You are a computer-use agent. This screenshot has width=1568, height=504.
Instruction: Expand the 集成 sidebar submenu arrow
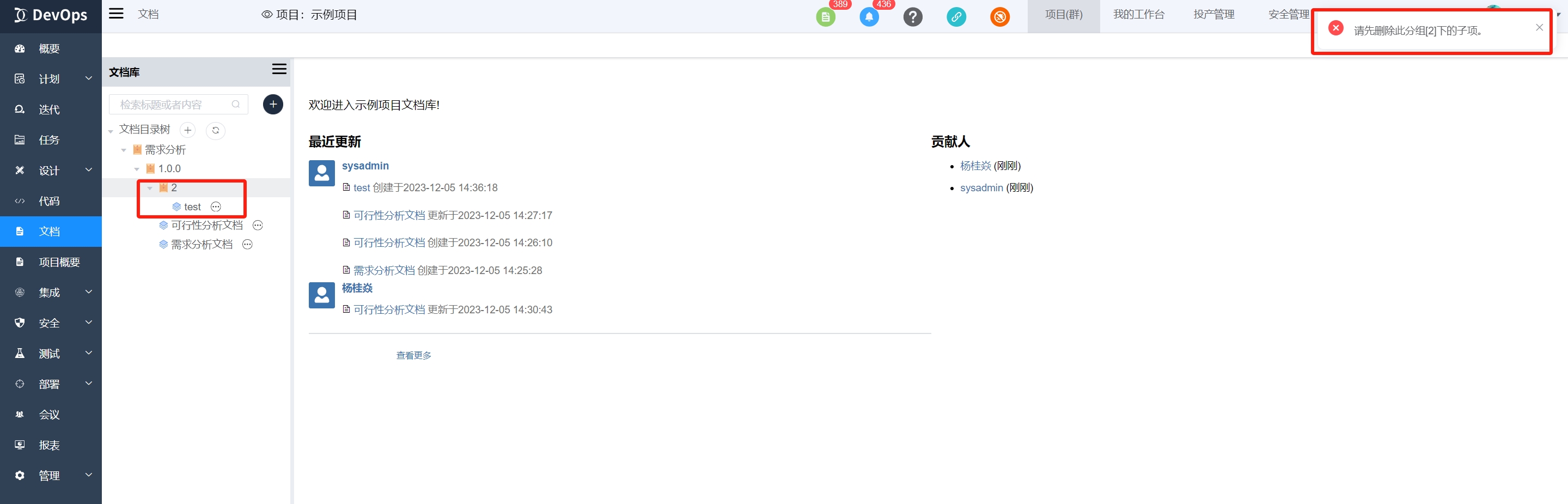(89, 292)
